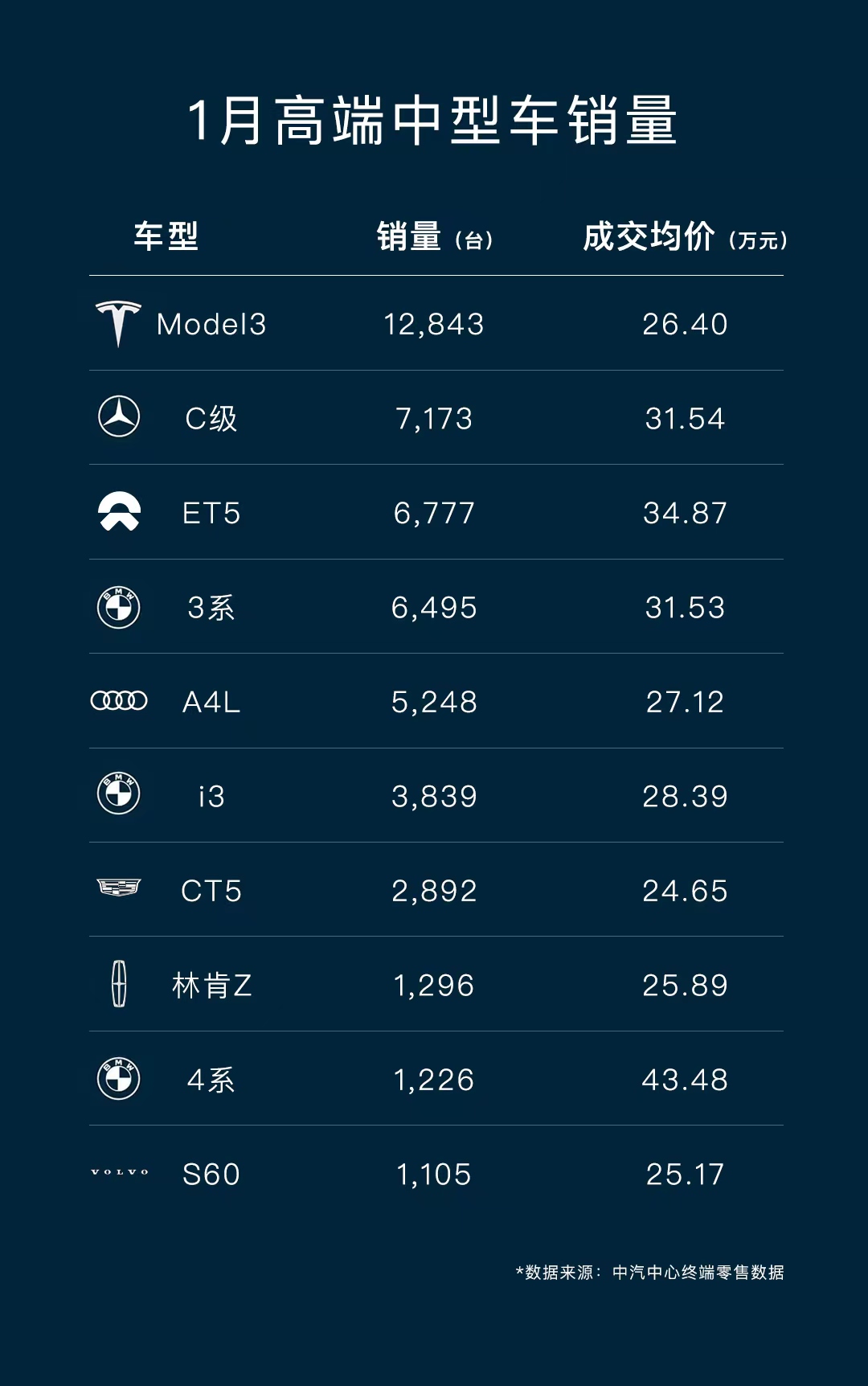Select the Model3 model name
The height and width of the screenshot is (1386, 868).
click(x=211, y=324)
